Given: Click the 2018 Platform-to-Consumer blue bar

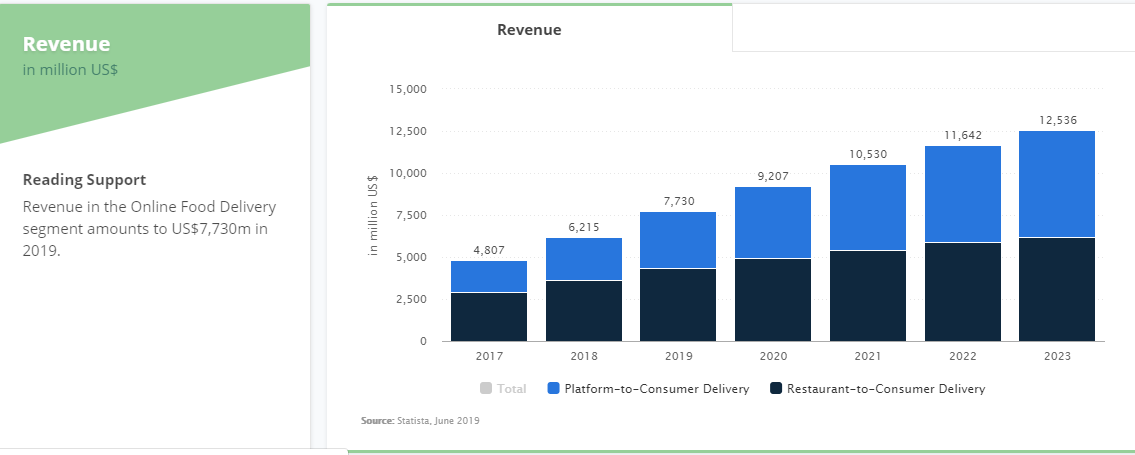Looking at the screenshot, I should (x=584, y=258).
